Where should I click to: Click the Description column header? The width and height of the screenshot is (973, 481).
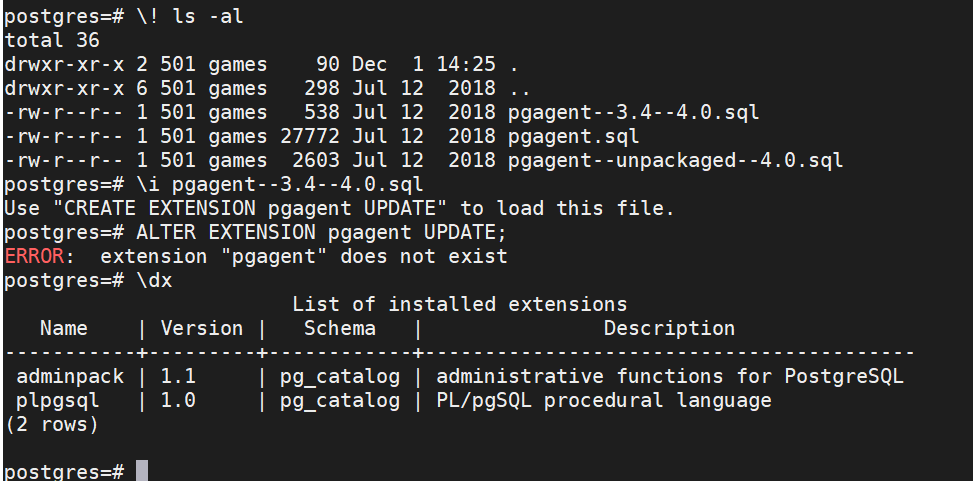coord(669,328)
